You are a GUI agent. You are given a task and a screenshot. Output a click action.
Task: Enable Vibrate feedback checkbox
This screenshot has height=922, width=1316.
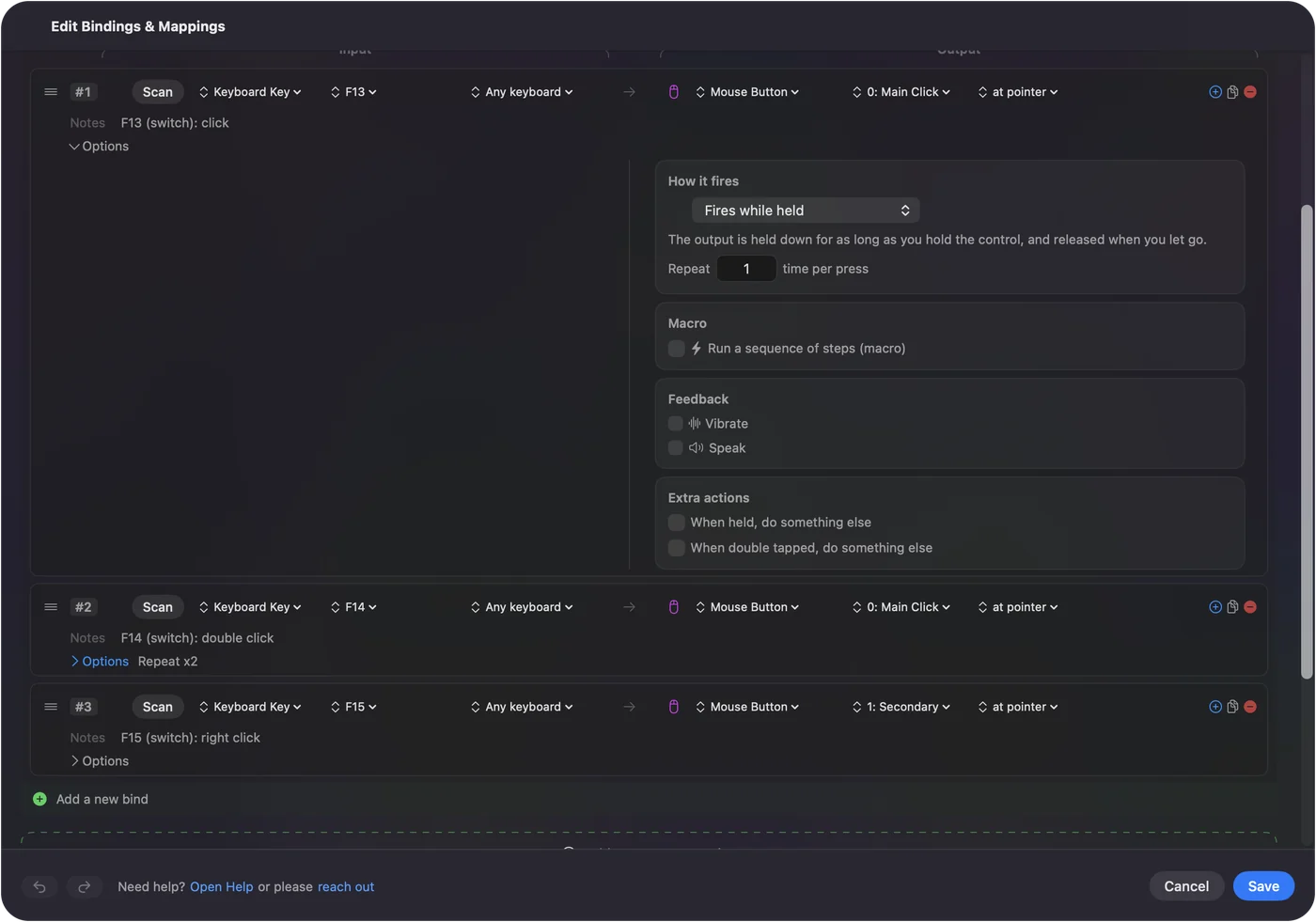pos(675,424)
